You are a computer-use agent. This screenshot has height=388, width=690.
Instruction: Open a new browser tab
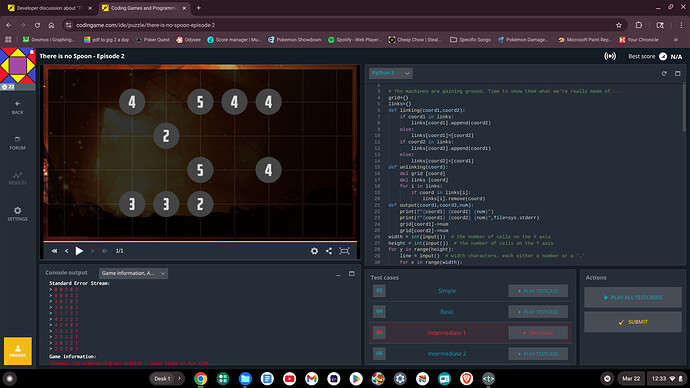[198, 8]
